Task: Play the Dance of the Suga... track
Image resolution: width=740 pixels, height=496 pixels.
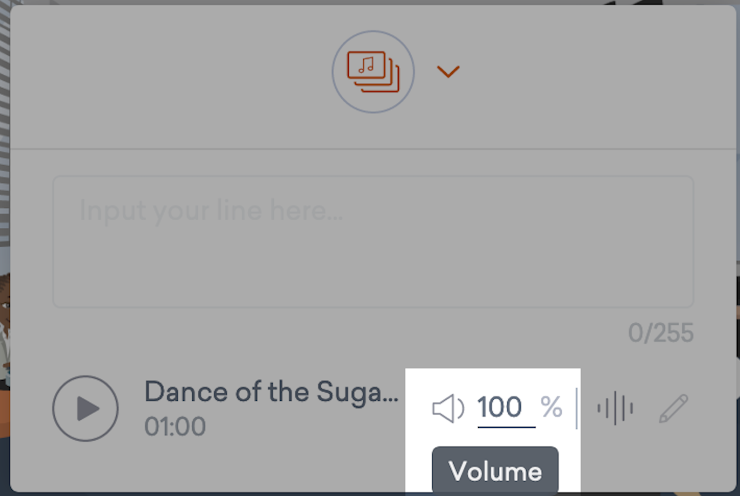Action: [85, 408]
